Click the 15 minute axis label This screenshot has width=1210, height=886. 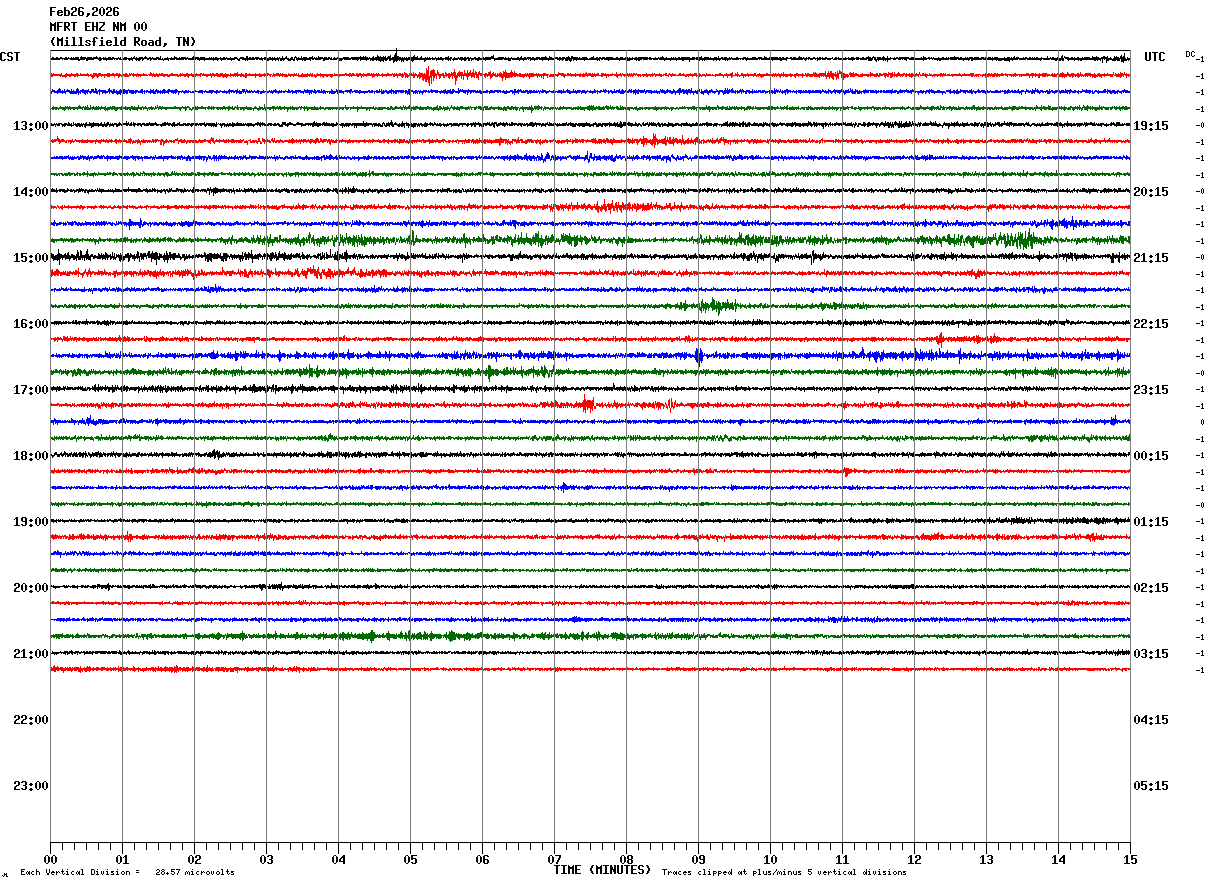(x=1130, y=860)
